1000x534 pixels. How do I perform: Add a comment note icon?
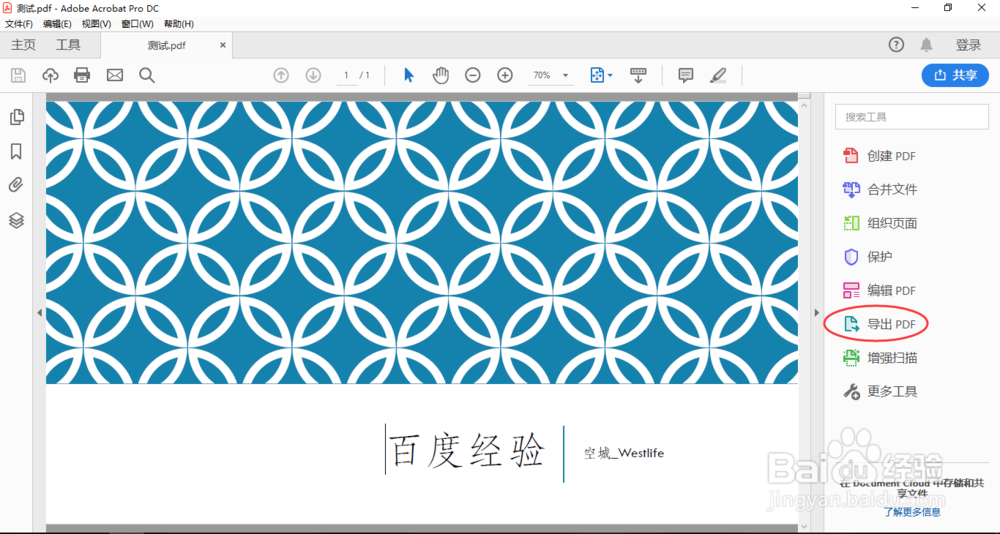[x=686, y=75]
